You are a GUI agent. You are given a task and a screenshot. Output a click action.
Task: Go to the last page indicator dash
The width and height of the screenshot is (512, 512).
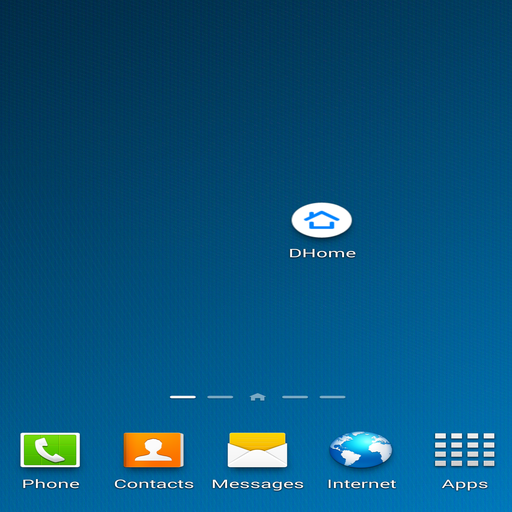pyautogui.click(x=332, y=397)
